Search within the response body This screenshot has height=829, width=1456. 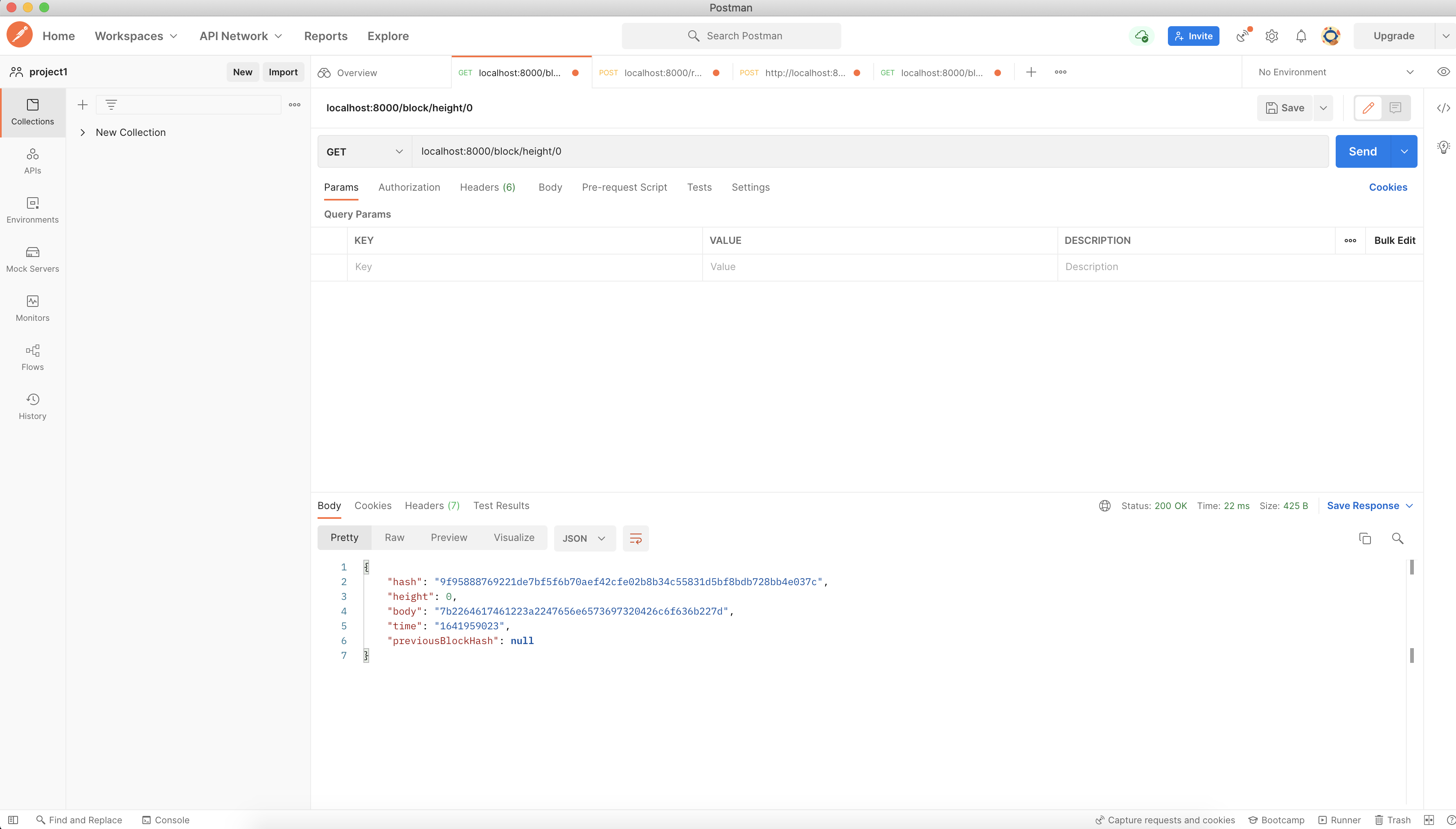[x=1397, y=538]
